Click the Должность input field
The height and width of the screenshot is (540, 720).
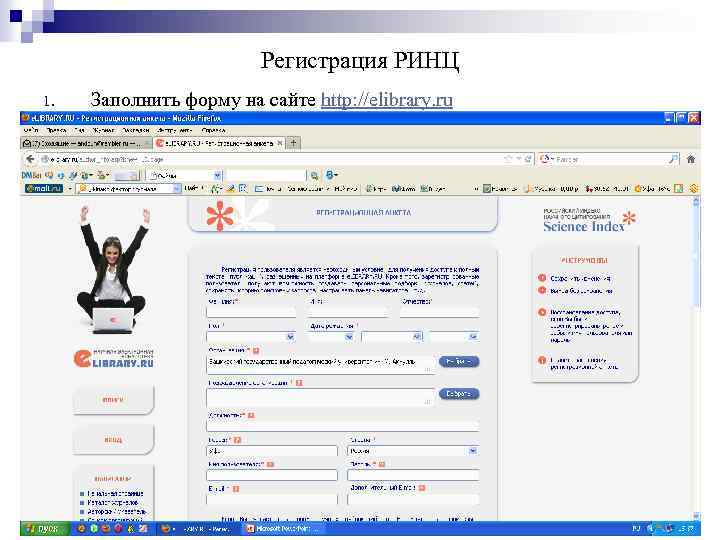click(x=343, y=426)
